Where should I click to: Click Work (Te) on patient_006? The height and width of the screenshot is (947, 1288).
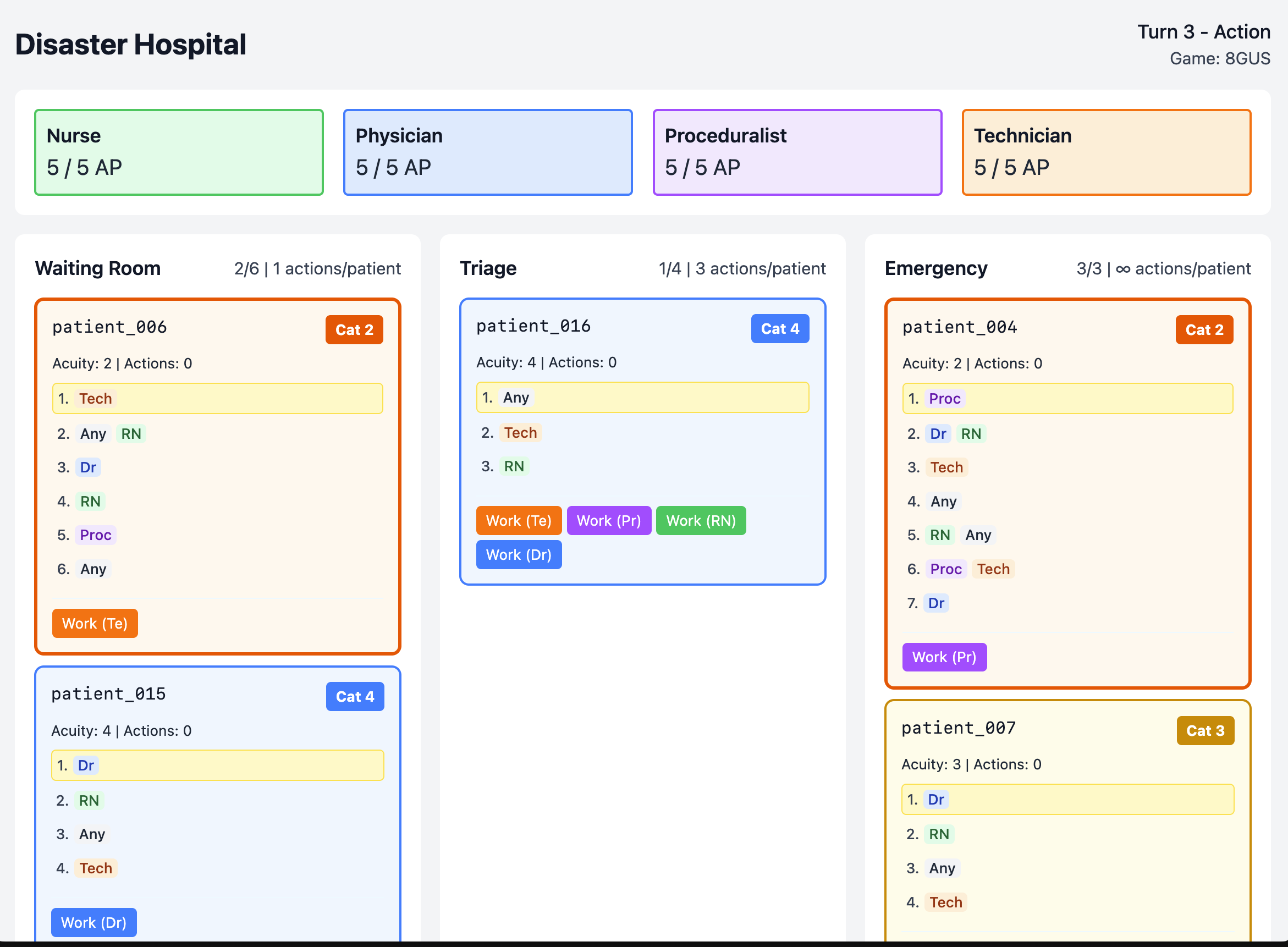(95, 623)
